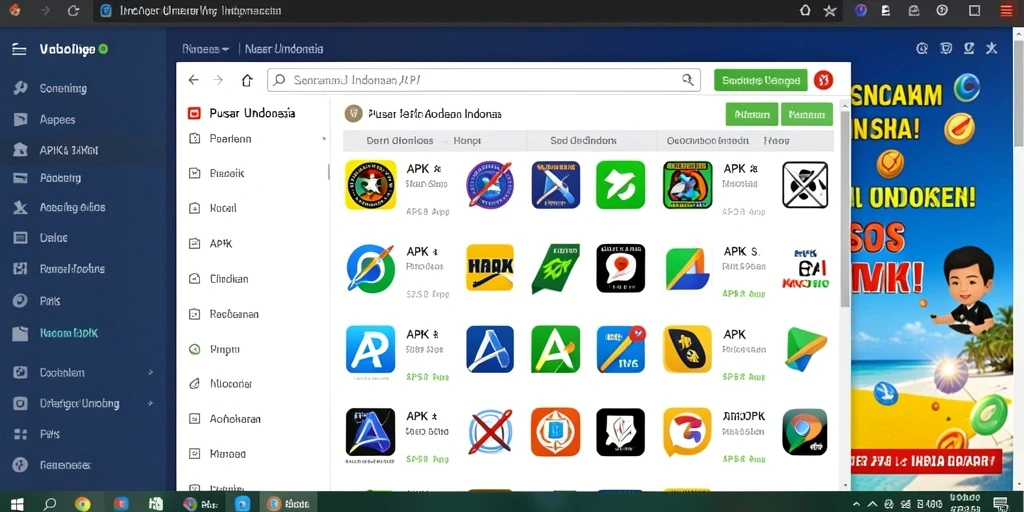1024x512 pixels.
Task: Open the Chrome icon on the taskbar
Action: click(82, 504)
